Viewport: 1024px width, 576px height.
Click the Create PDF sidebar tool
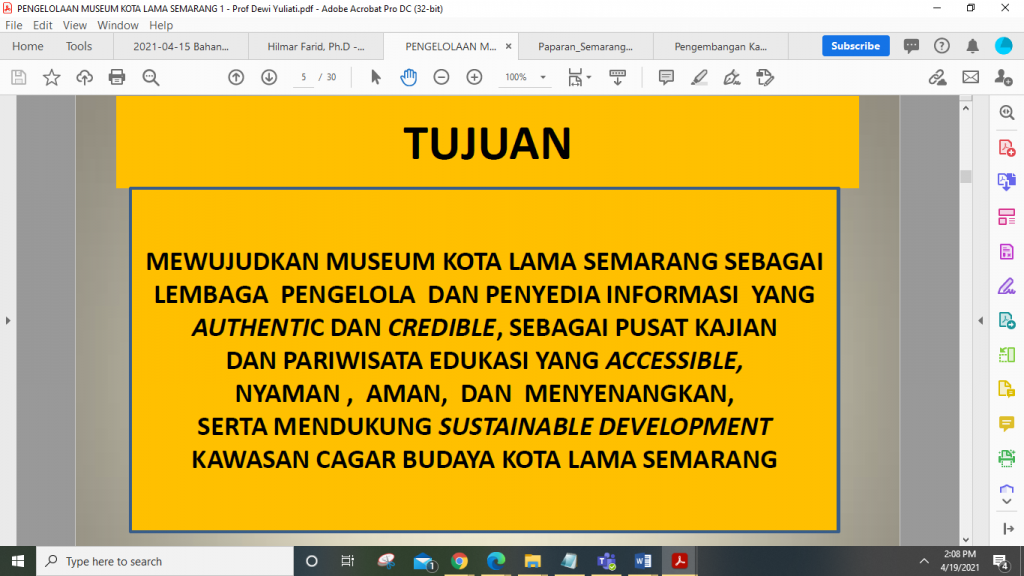click(1007, 148)
